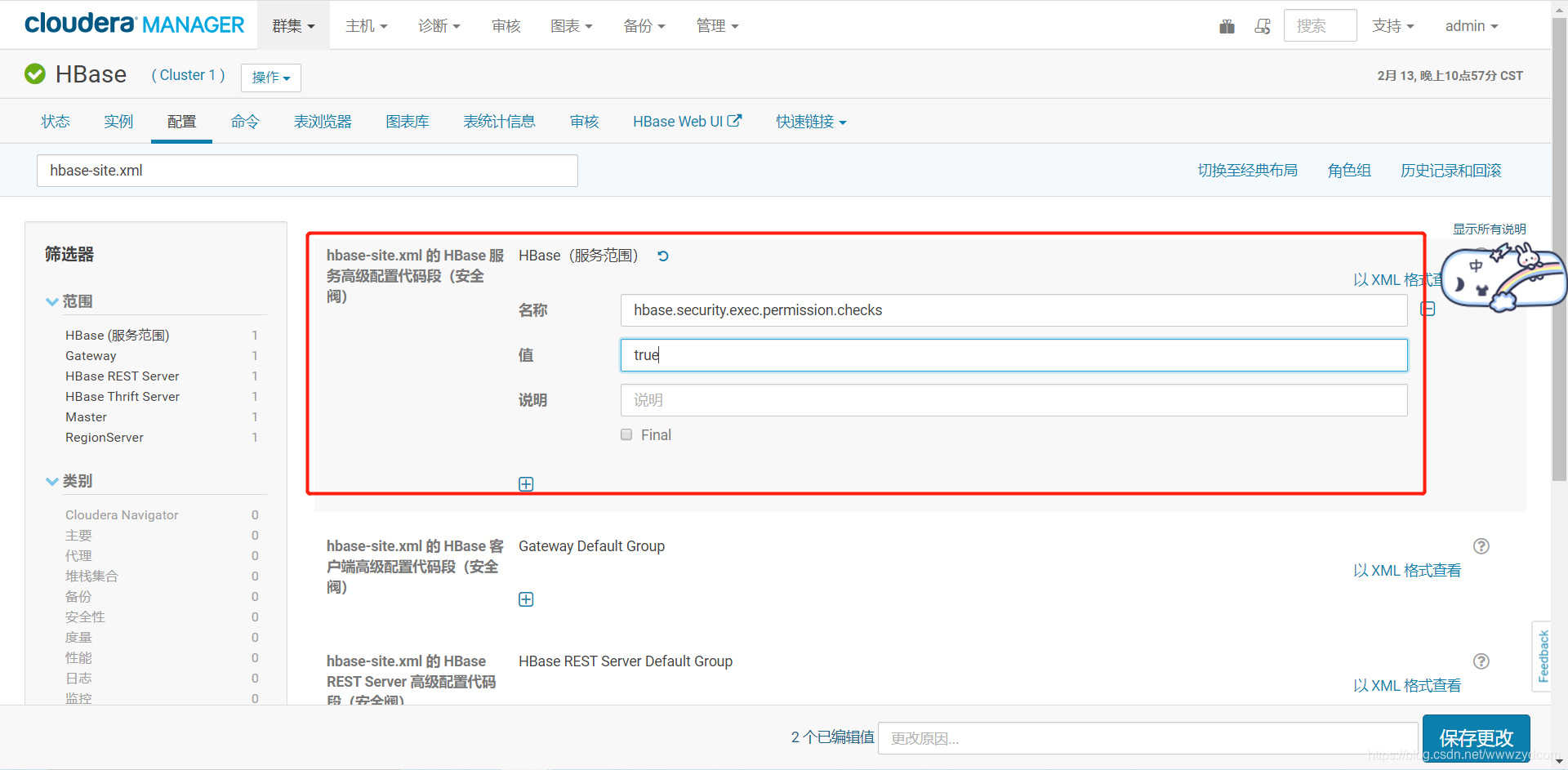Collapse the 类别 (Category) filter section
The image size is (1568, 770).
point(69,481)
